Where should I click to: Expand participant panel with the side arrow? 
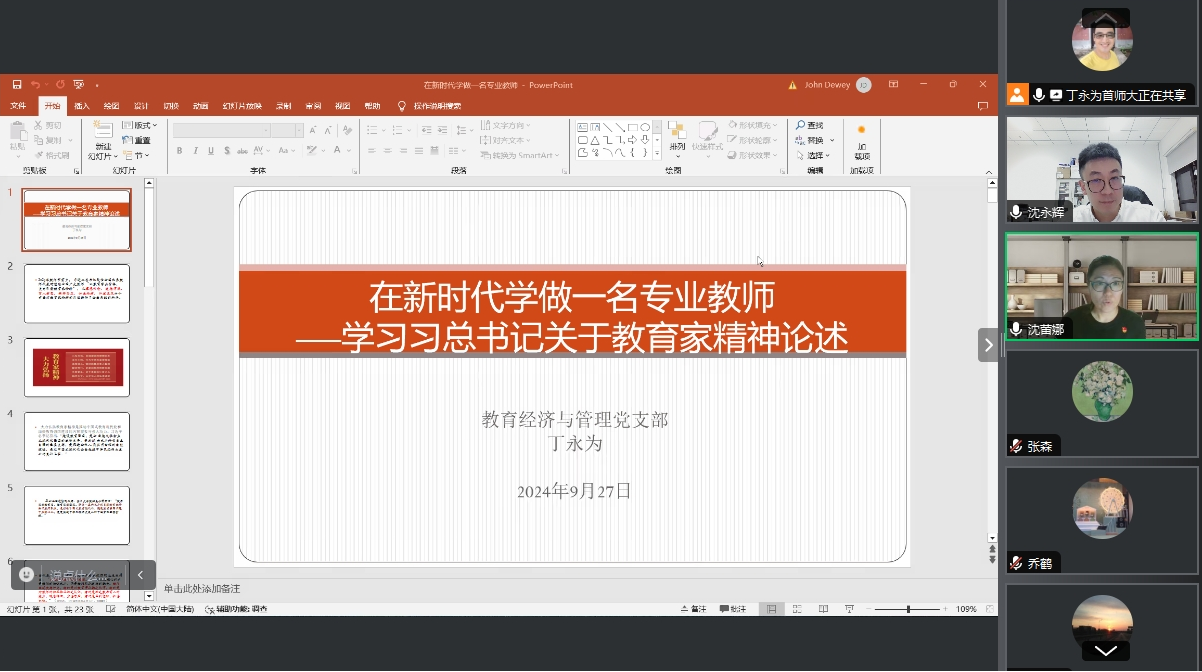pyautogui.click(x=988, y=345)
